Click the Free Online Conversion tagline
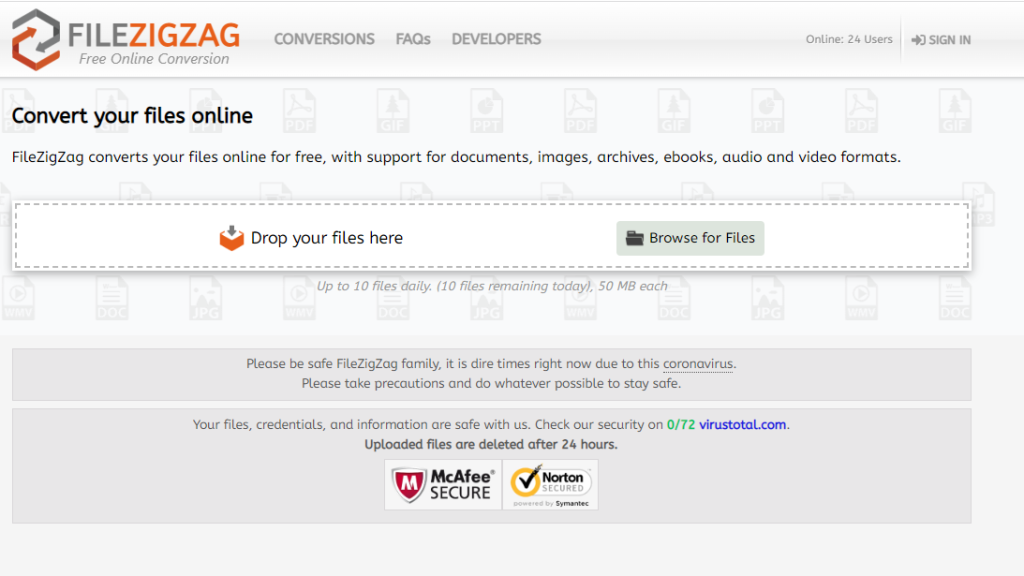Viewport: 1024px width, 576px height. pos(154,59)
